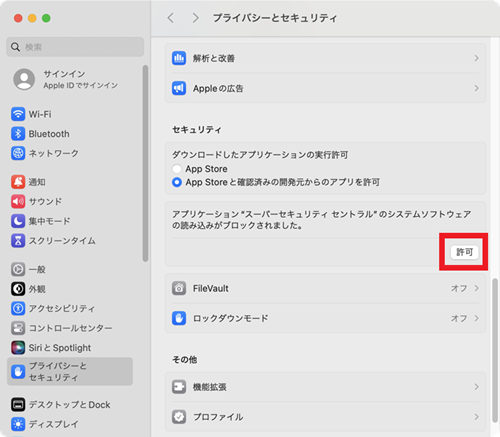The width and height of the screenshot is (500, 437).
Task: Click the FileVault オフ status
Action: pos(459,288)
